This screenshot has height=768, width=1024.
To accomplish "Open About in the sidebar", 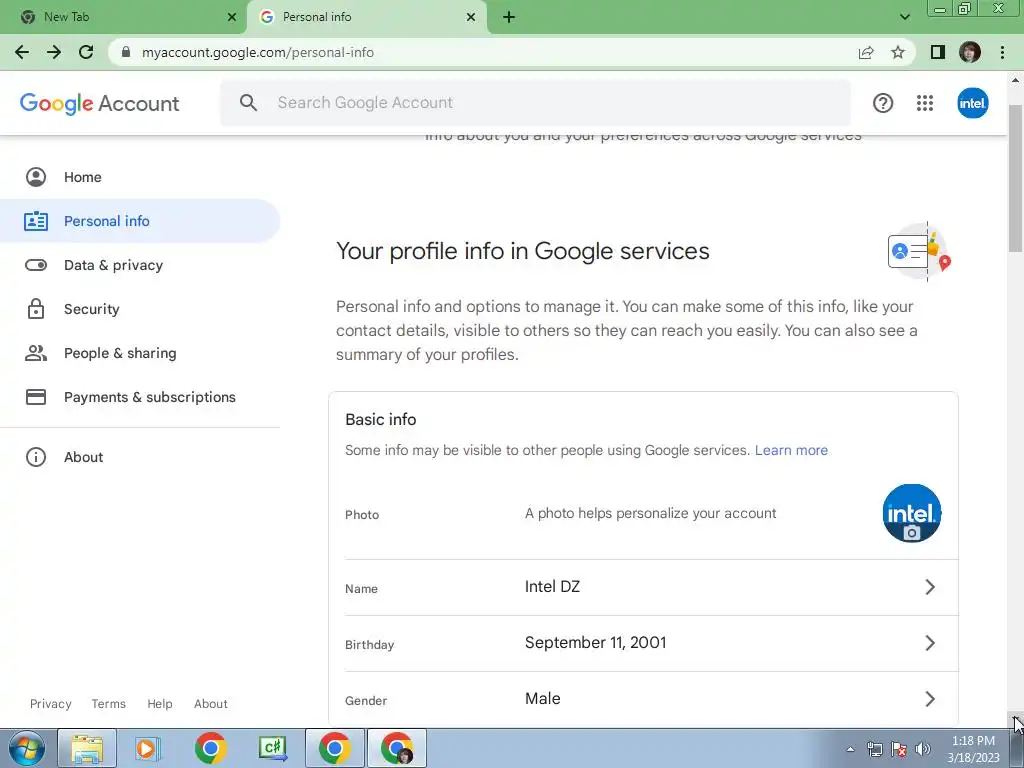I will click(x=140, y=457).
